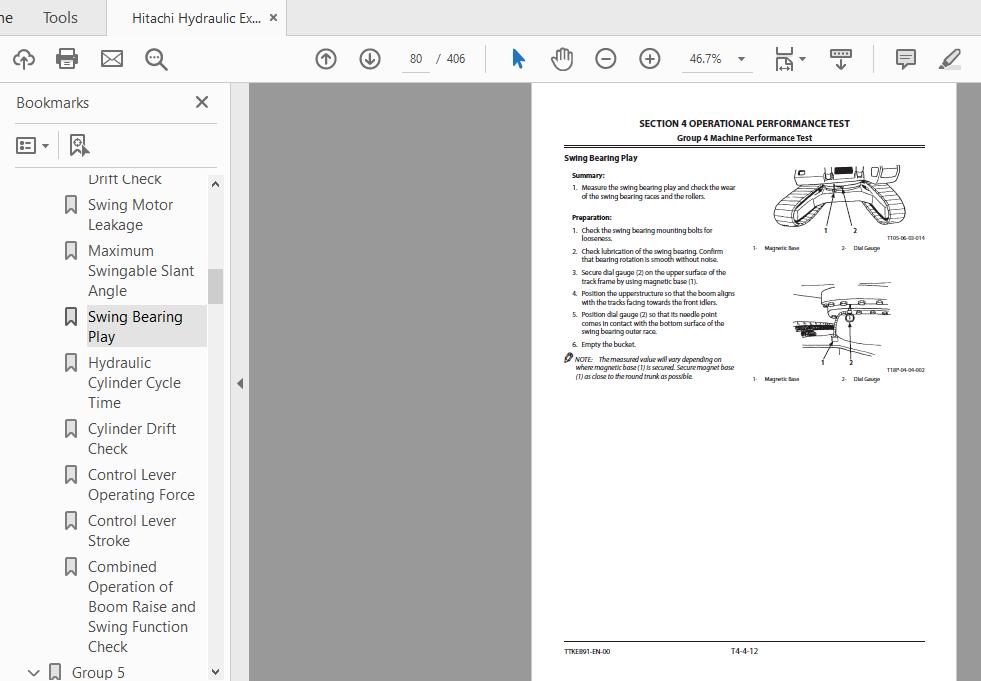981x681 pixels.
Task: Open the Control Lever Stroke bookmark
Action: point(131,530)
